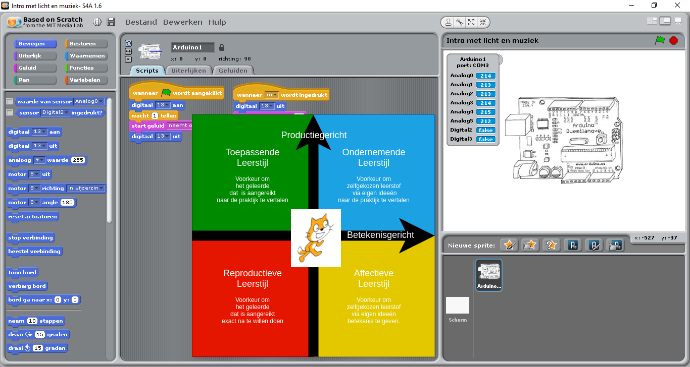Viewport: 690px width, 367px height.
Task: Open pin dropdown in motor uit block
Action: pos(34,174)
